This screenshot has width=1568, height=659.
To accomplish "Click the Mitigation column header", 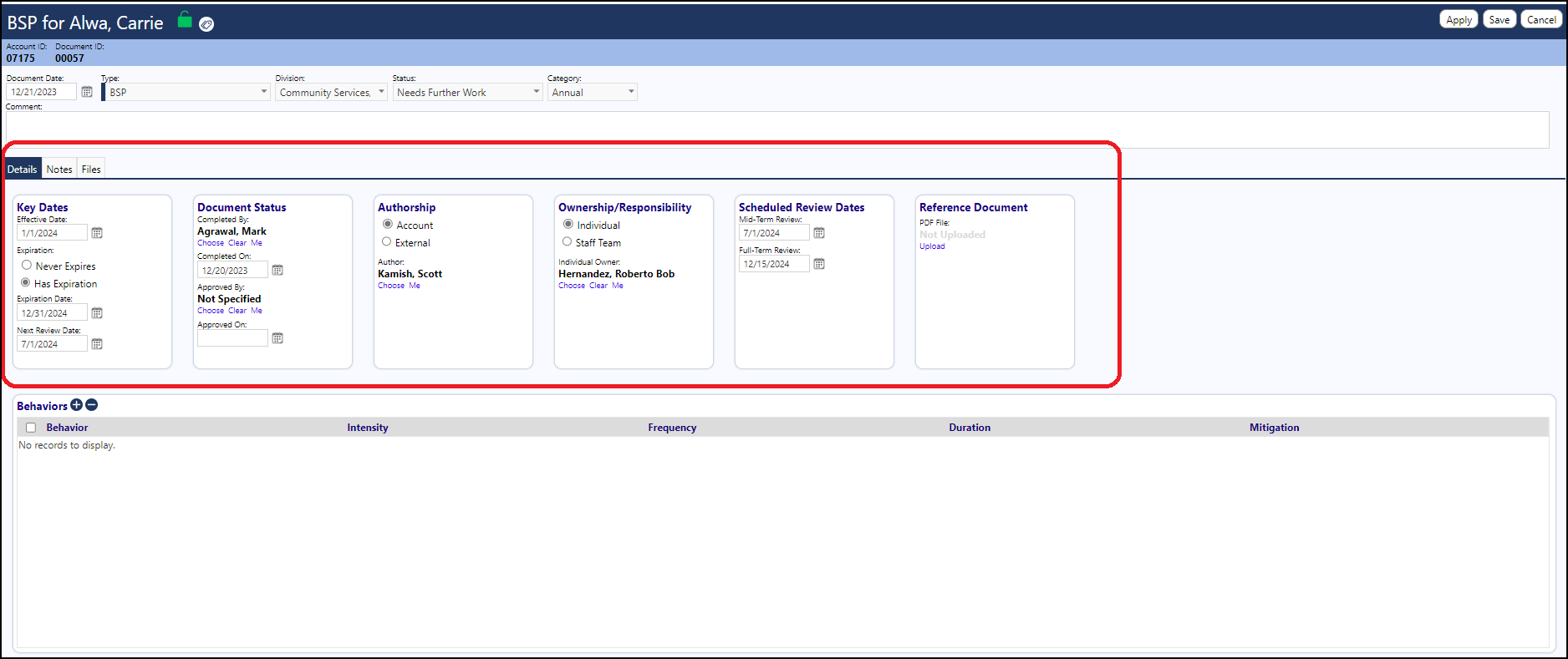I will [x=1274, y=428].
